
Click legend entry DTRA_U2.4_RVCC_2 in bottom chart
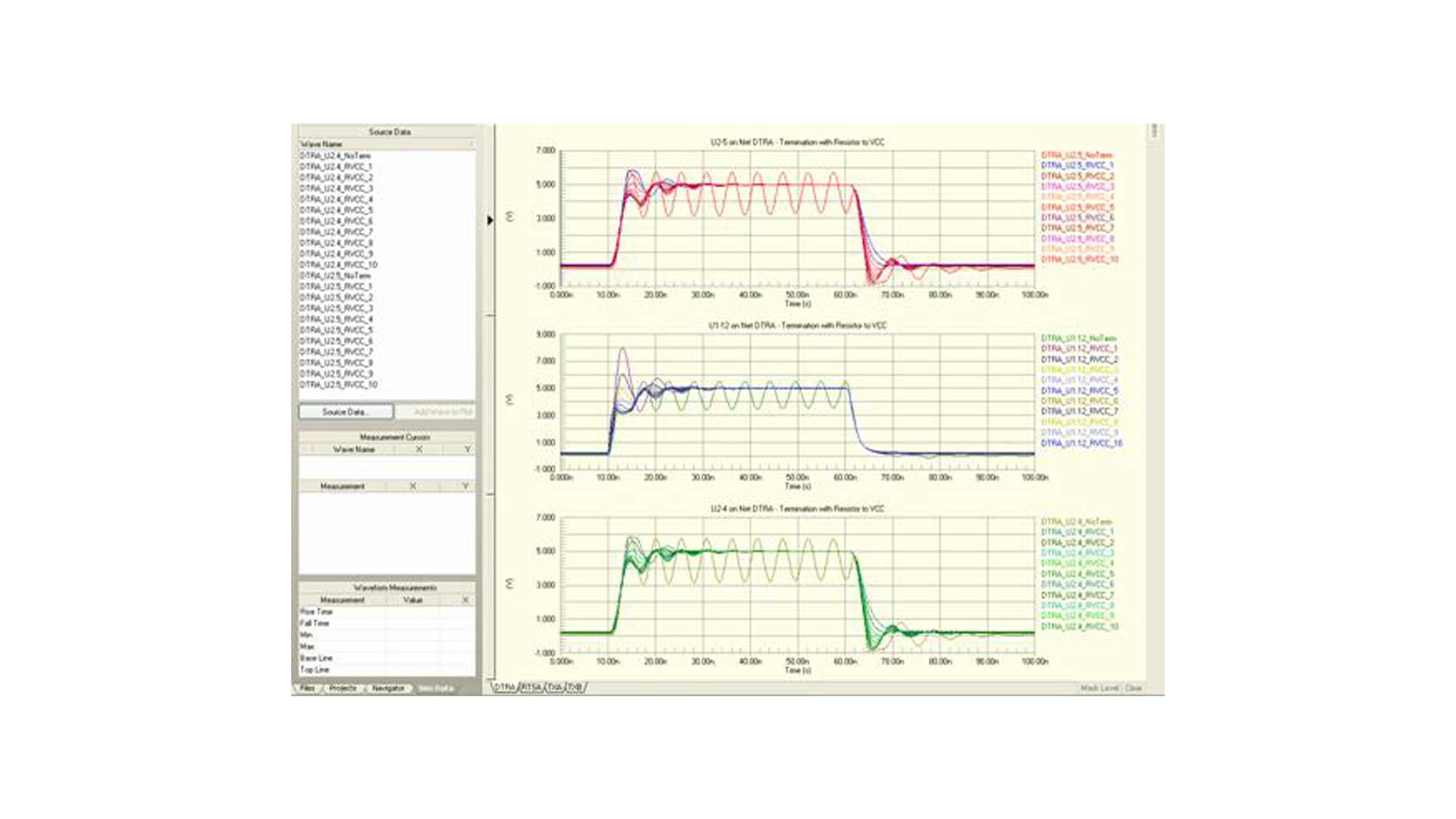pyautogui.click(x=1078, y=543)
